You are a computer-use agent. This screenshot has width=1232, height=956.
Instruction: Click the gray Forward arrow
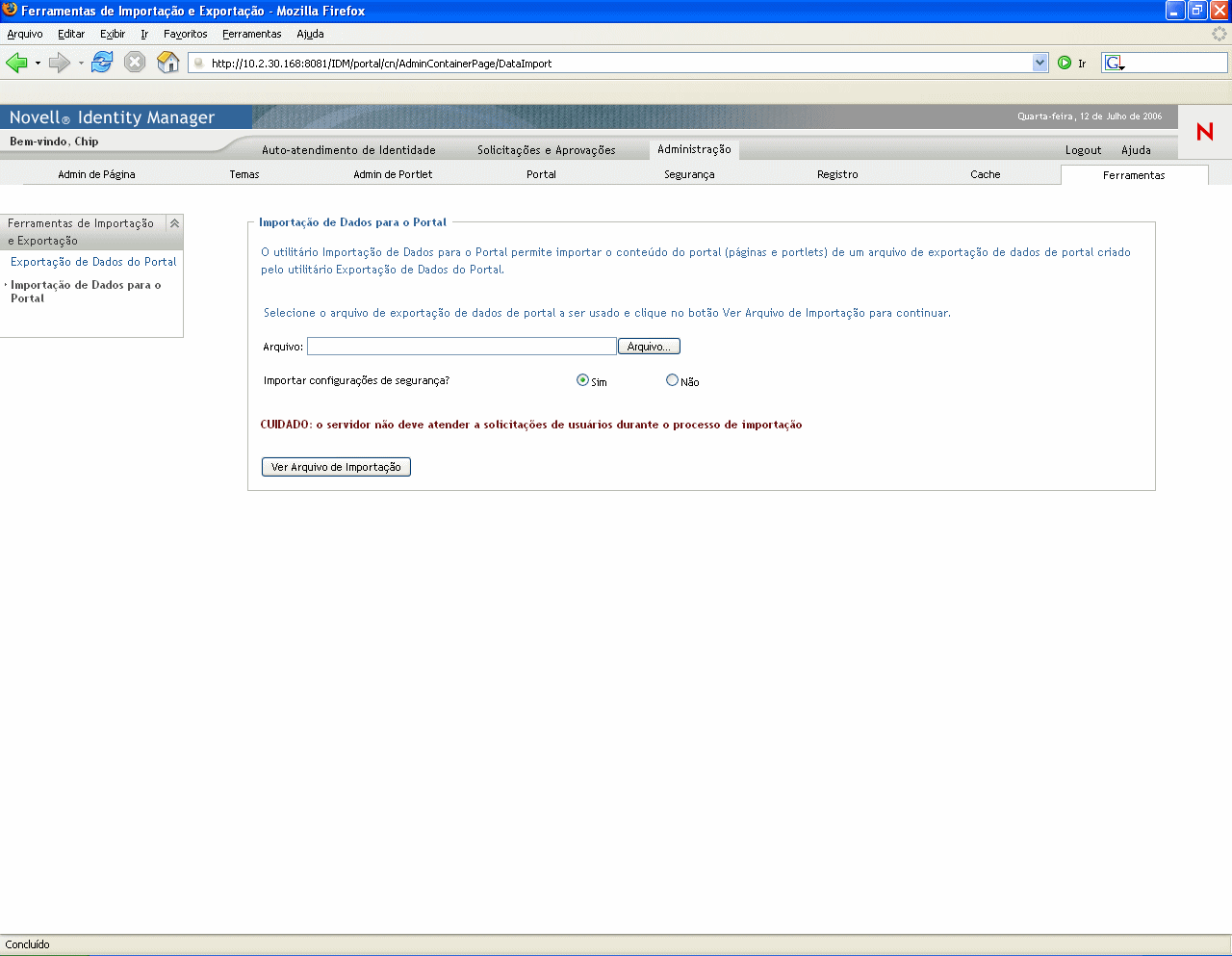click(x=59, y=63)
